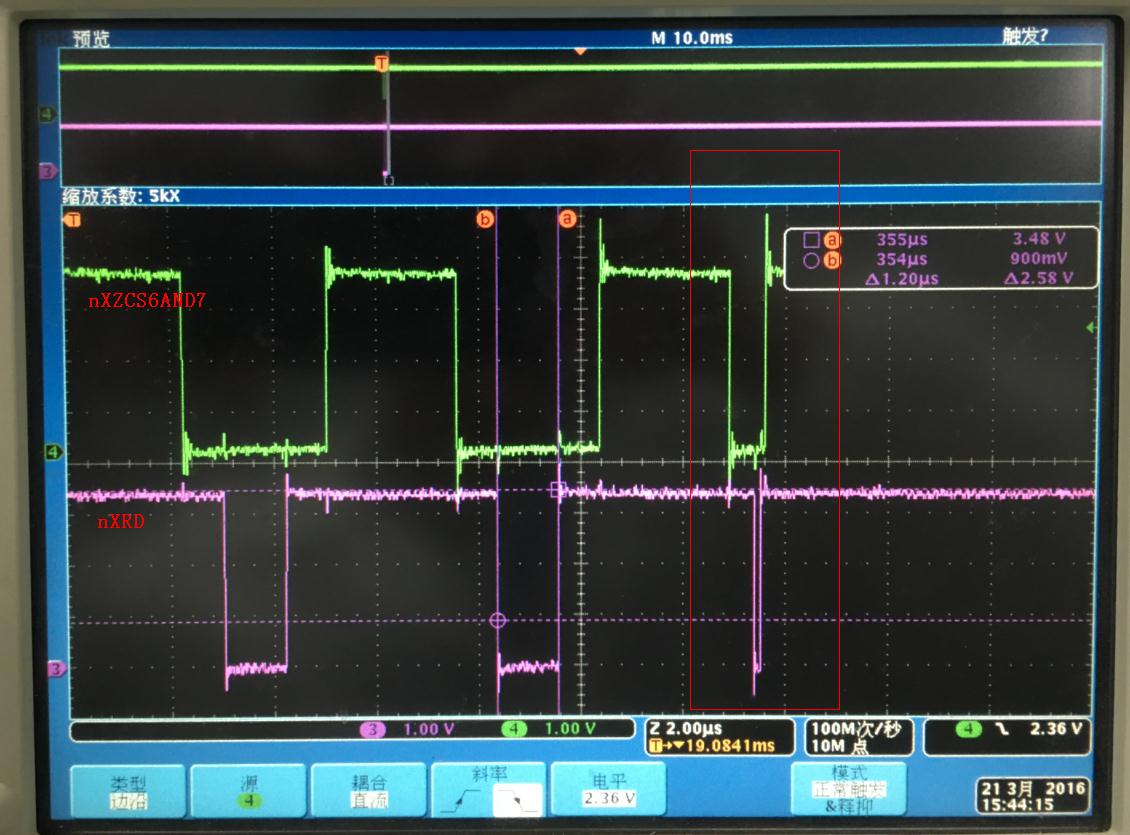
Task: Click the orange b badge in cursor readout
Action: [832, 260]
